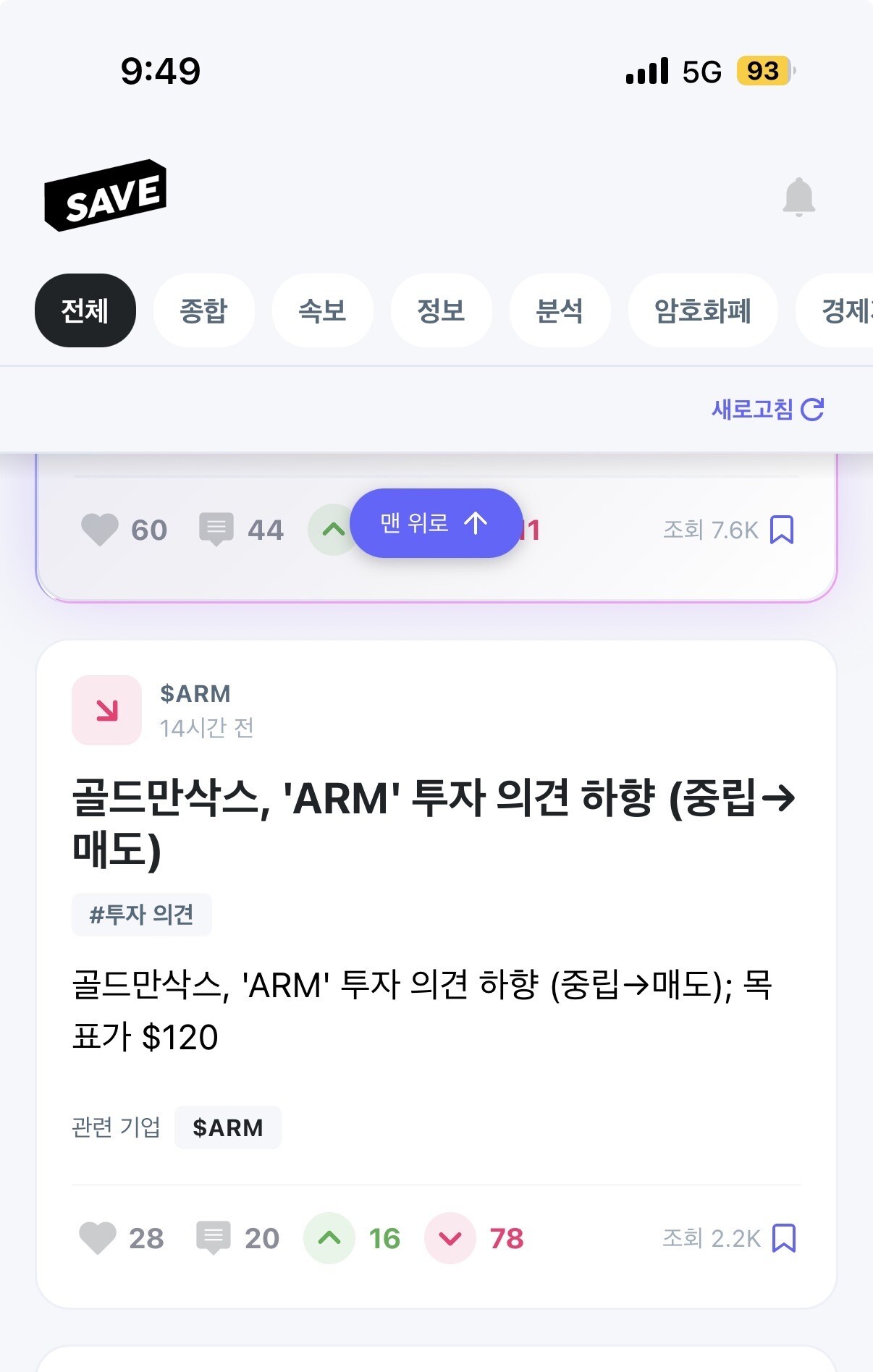Open comments on the ARM post
Screen dimensions: 873x1372
(x=214, y=1238)
